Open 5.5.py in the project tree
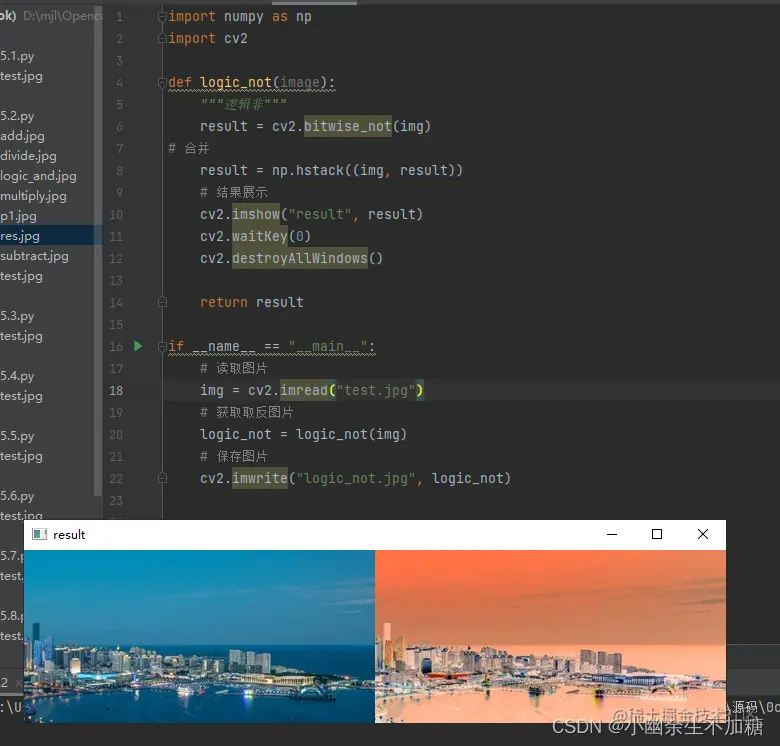Viewport: 780px width, 746px height. (17, 436)
